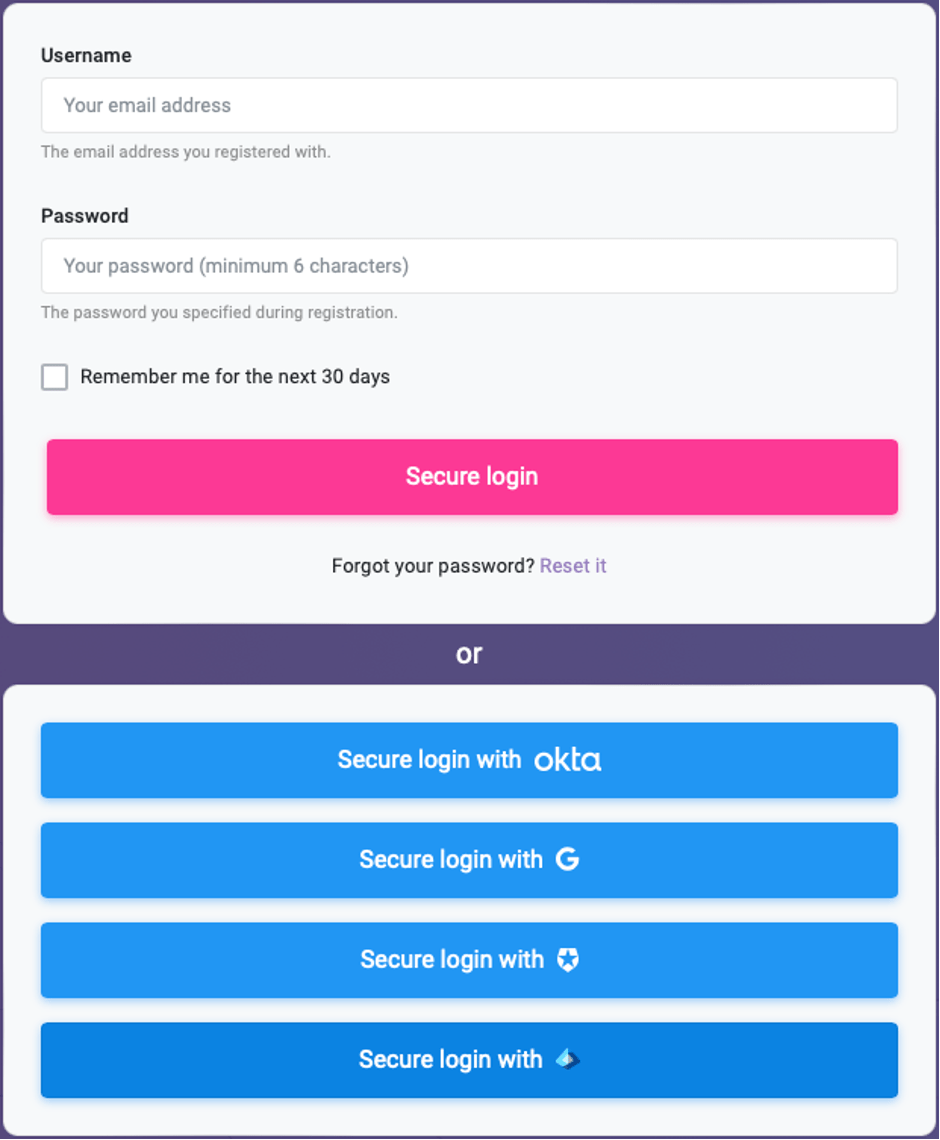Click the Okta logo

pos(567,760)
